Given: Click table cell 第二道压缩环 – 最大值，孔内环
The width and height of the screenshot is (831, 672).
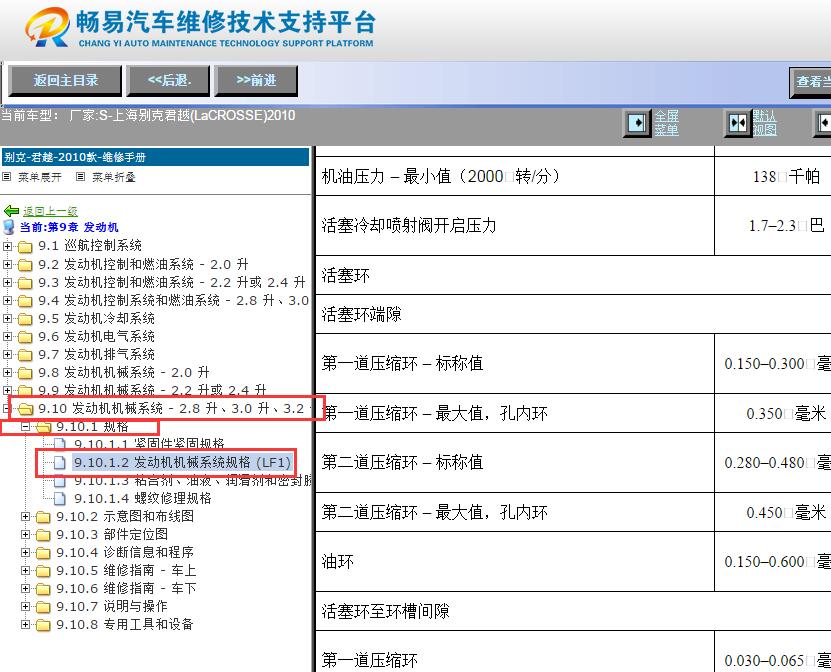Looking at the screenshot, I should click(515, 512).
